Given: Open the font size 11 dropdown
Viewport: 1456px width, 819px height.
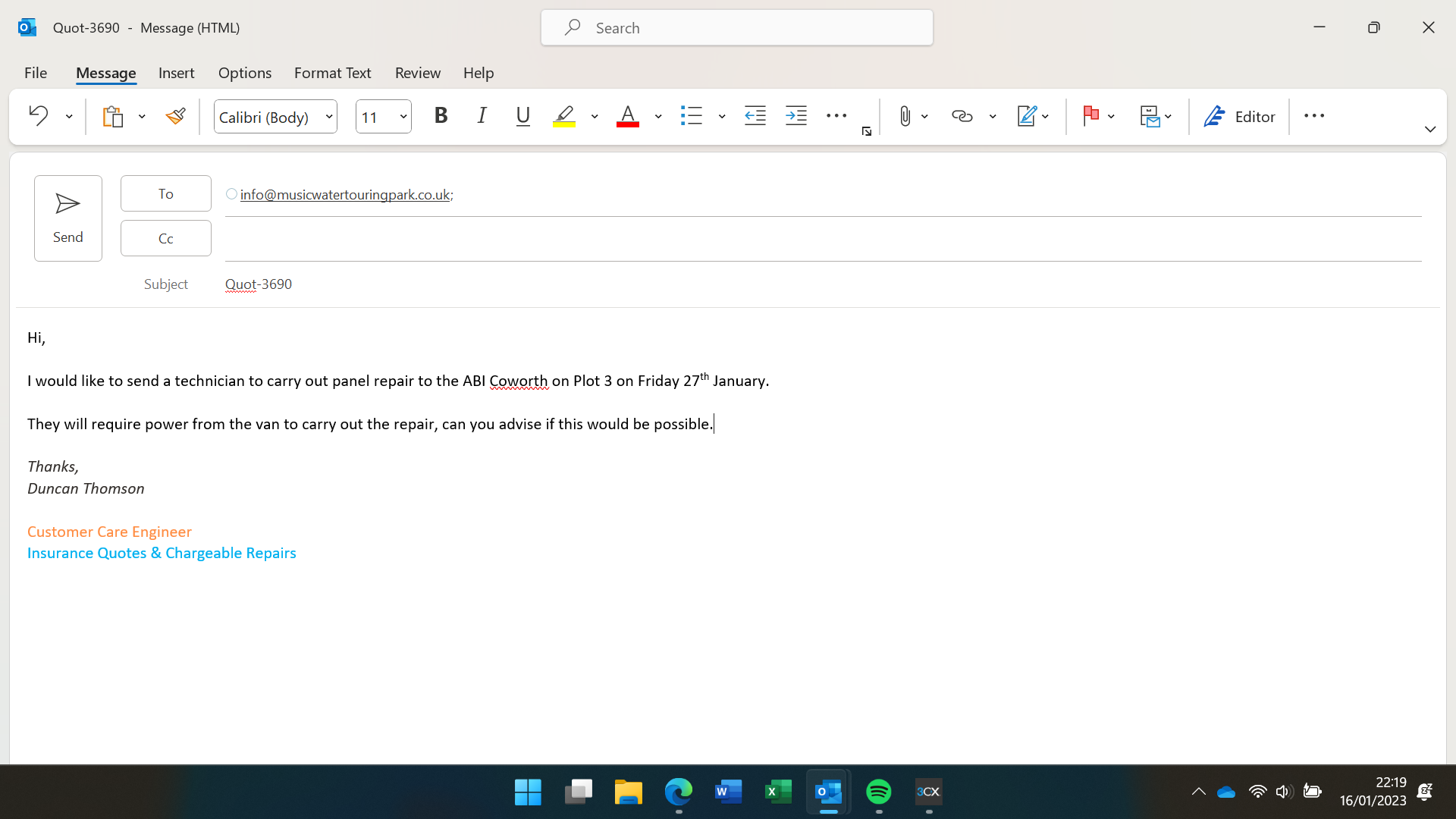Looking at the screenshot, I should 403,117.
